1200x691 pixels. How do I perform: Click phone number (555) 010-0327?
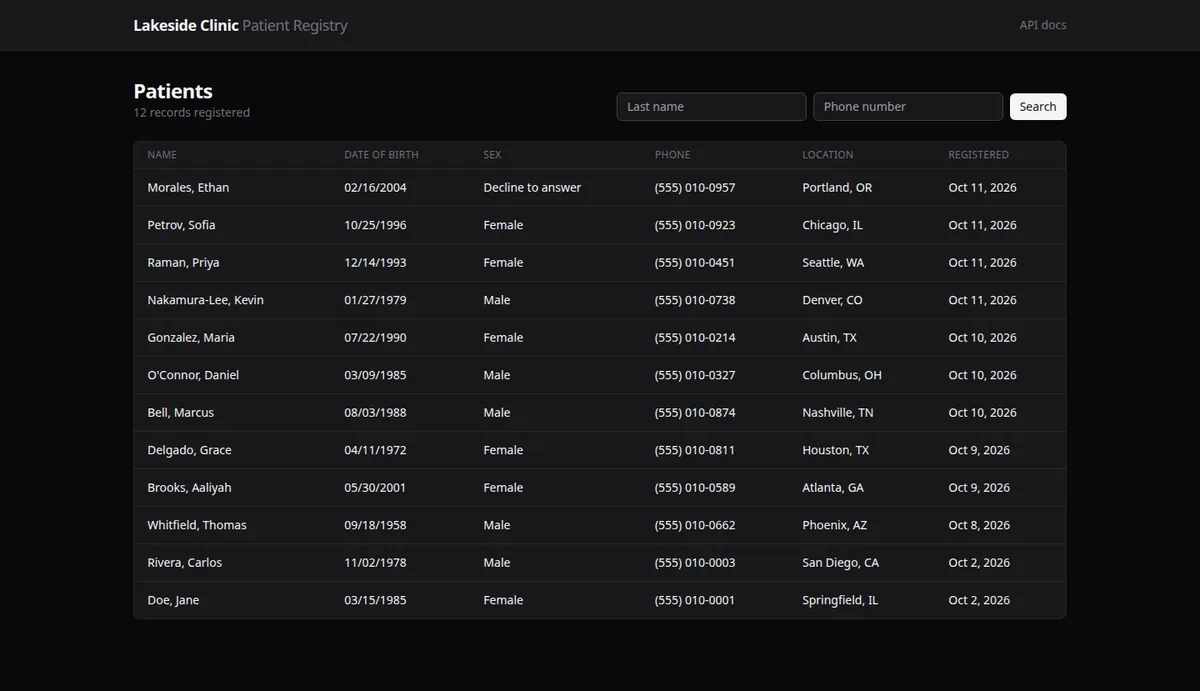tap(695, 375)
